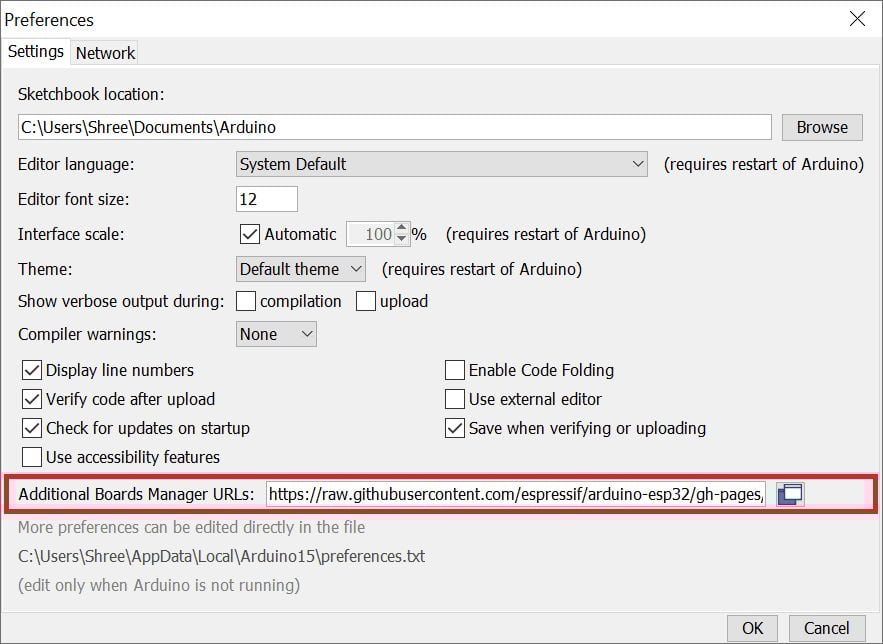The height and width of the screenshot is (644, 883).
Task: Enable Use accessibility features
Action: pos(34,457)
